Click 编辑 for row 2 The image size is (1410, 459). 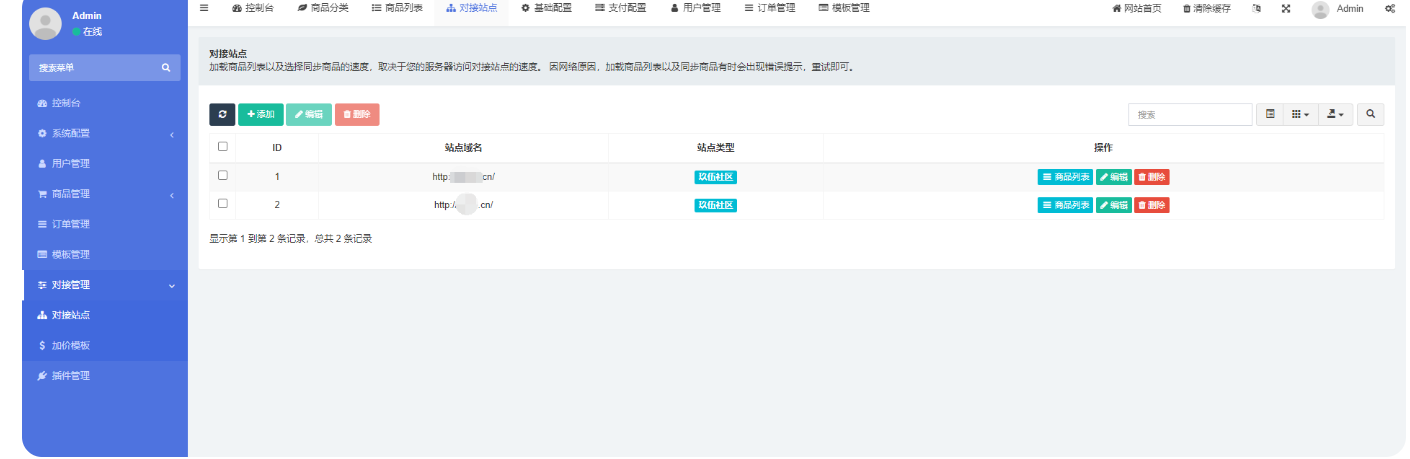[x=1114, y=205]
